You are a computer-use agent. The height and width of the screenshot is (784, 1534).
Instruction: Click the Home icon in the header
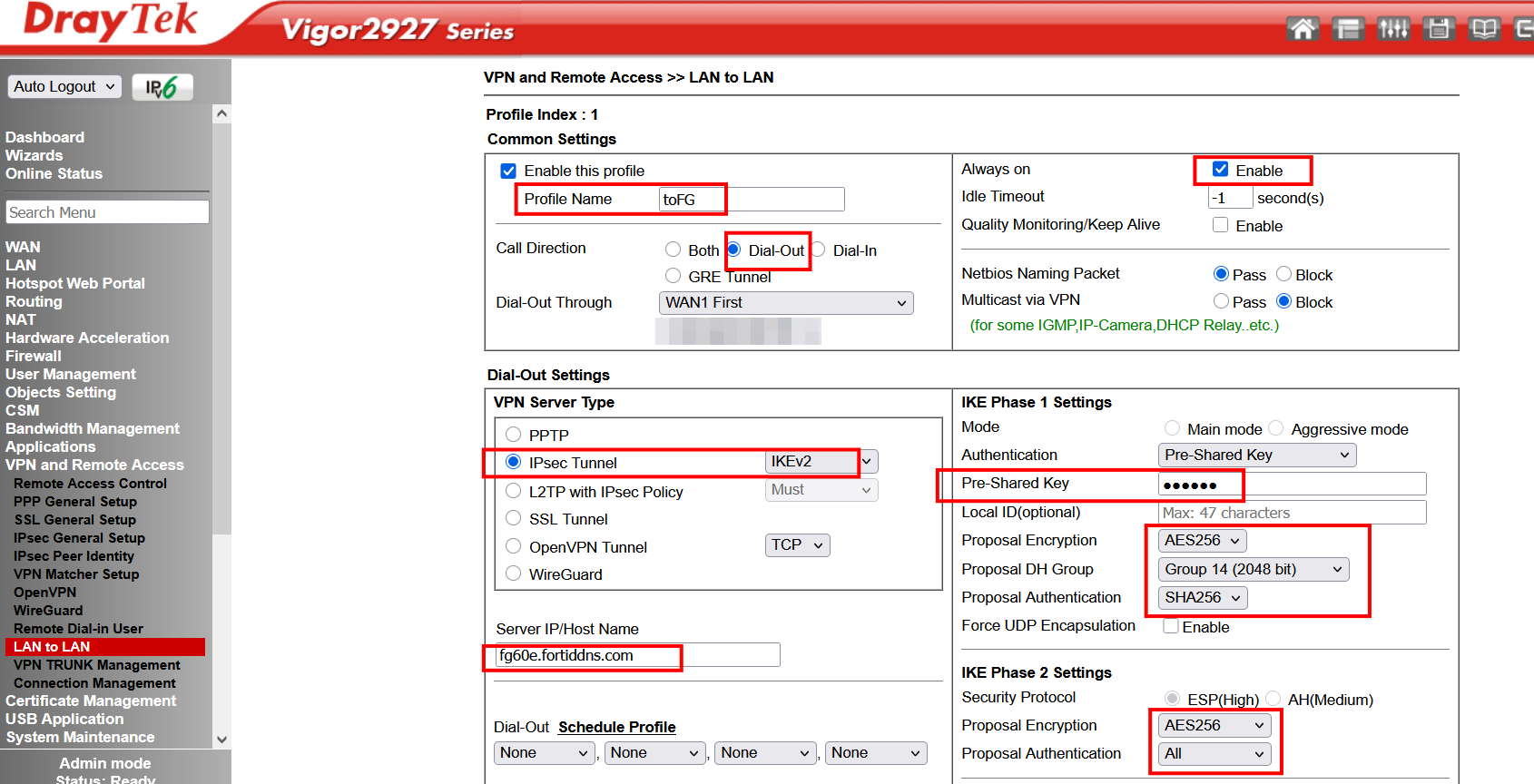coord(1303,29)
